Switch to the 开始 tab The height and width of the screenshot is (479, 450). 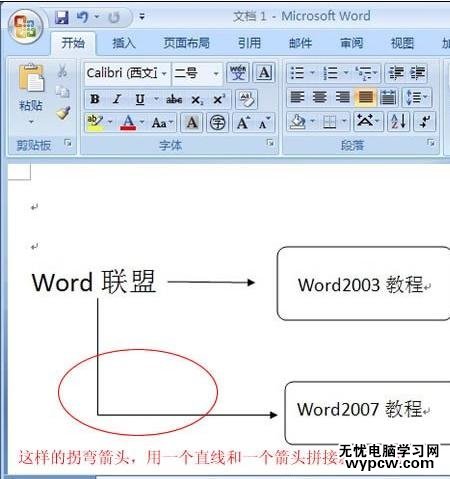coord(73,43)
